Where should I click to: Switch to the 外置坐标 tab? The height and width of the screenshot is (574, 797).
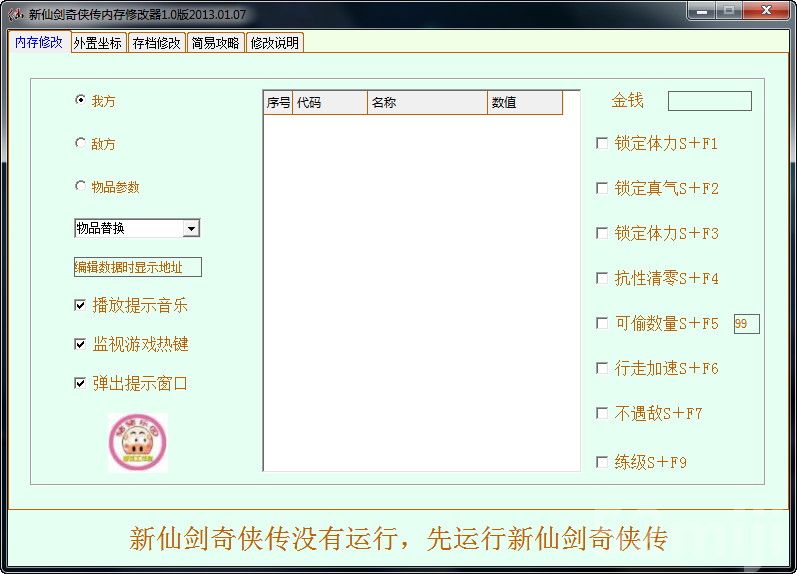(x=97, y=43)
